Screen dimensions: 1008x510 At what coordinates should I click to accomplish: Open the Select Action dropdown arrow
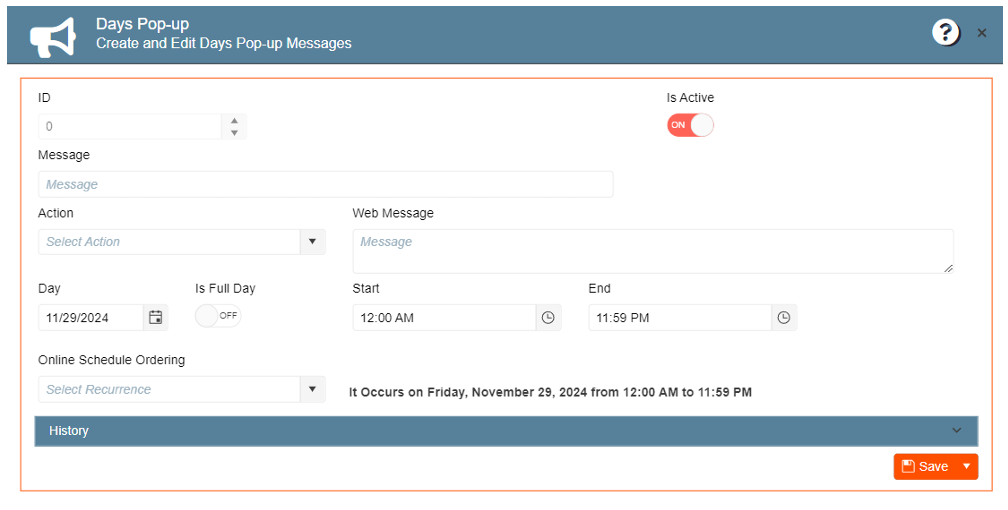[x=312, y=241]
